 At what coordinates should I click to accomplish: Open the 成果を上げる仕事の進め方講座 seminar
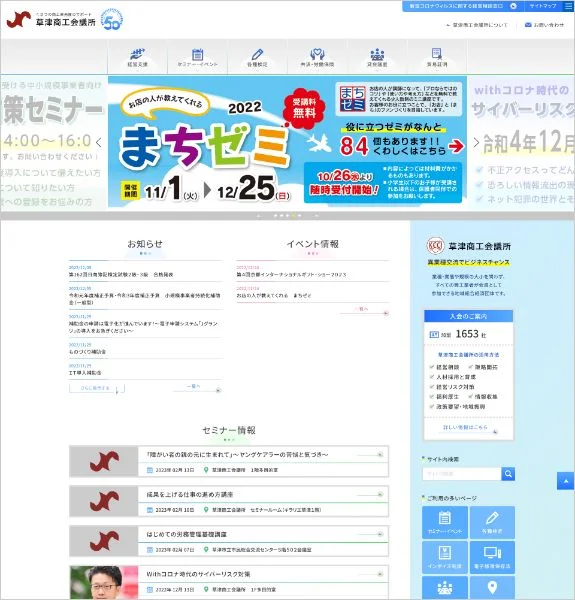tap(229, 501)
